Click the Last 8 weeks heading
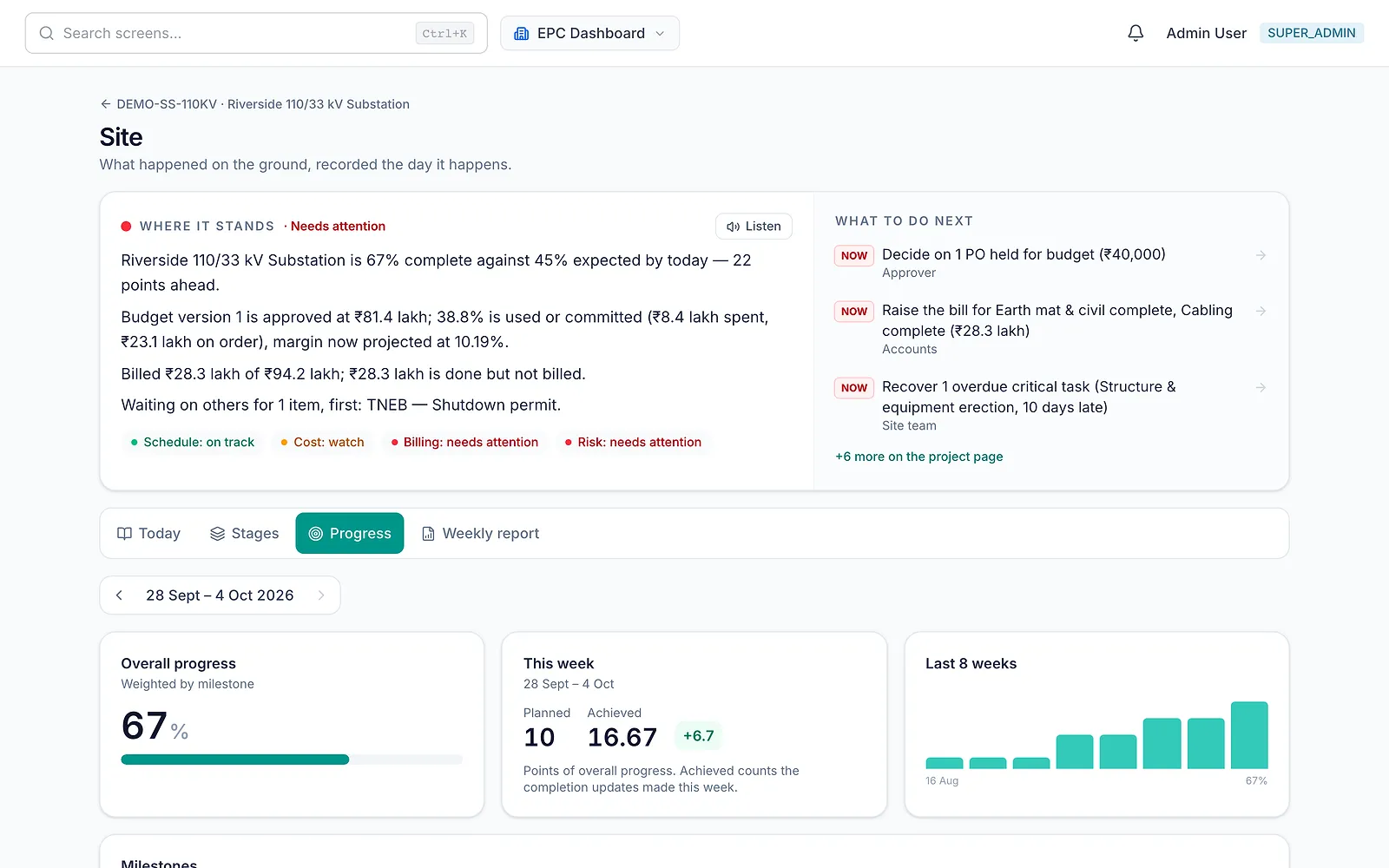Viewport: 1389px width, 868px height. coord(971,664)
